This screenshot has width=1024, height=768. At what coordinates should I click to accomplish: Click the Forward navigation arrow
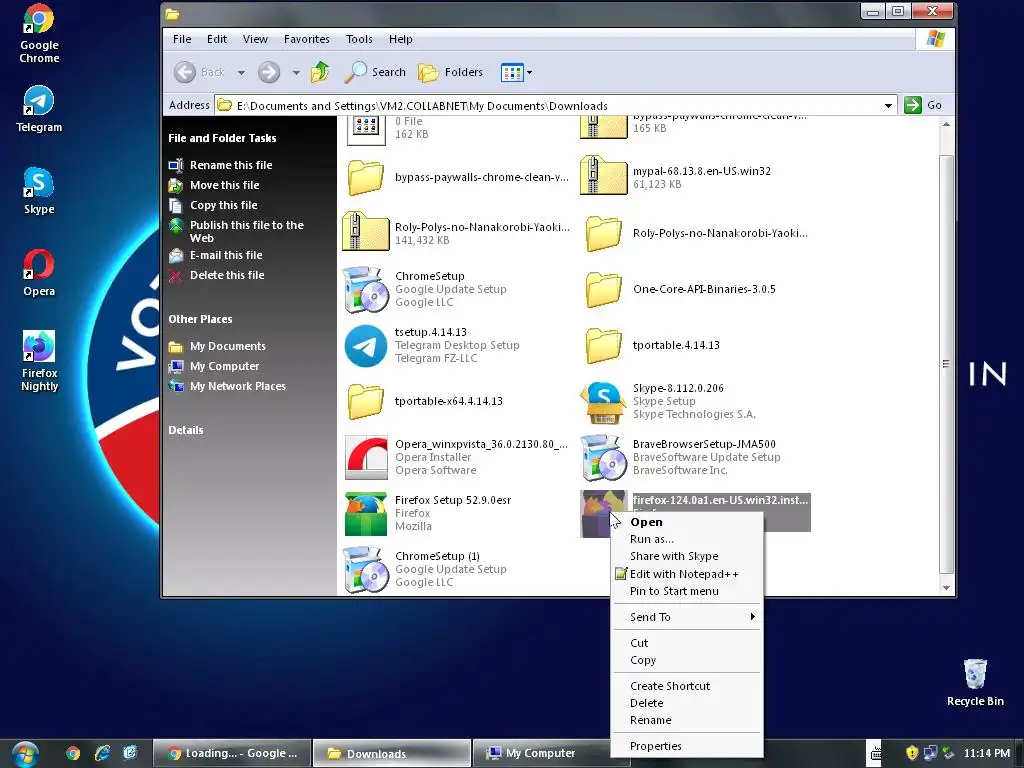[x=269, y=72]
